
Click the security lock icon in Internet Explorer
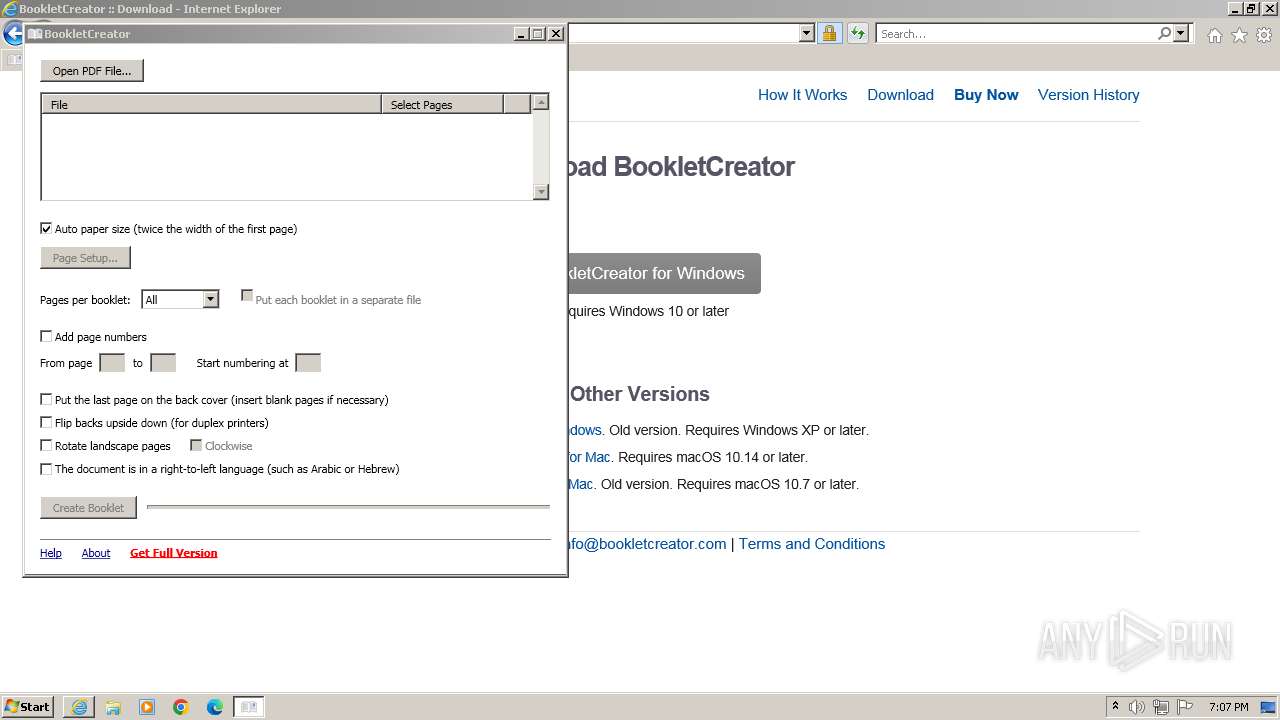pyautogui.click(x=829, y=33)
